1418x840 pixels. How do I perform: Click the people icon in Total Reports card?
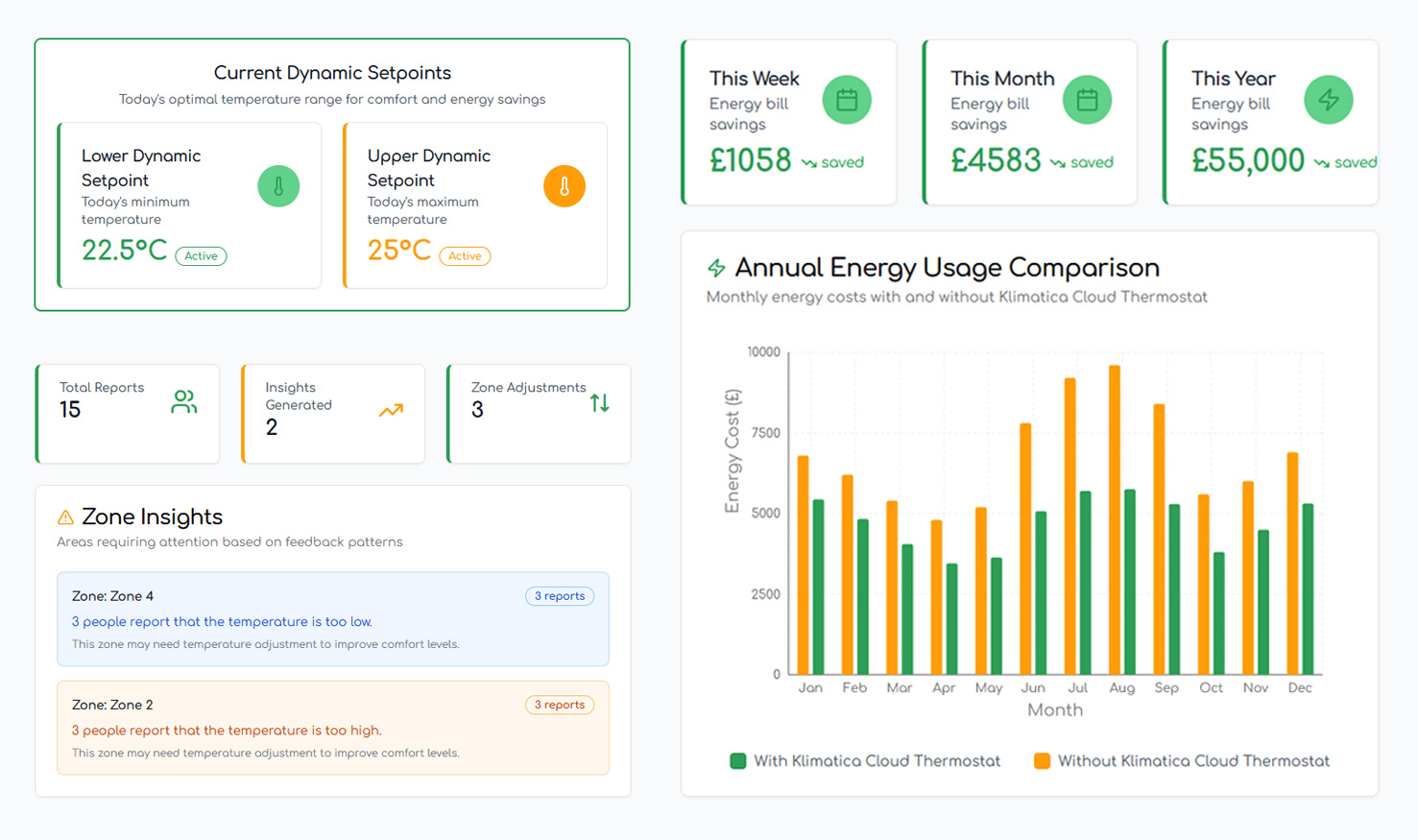click(x=183, y=402)
